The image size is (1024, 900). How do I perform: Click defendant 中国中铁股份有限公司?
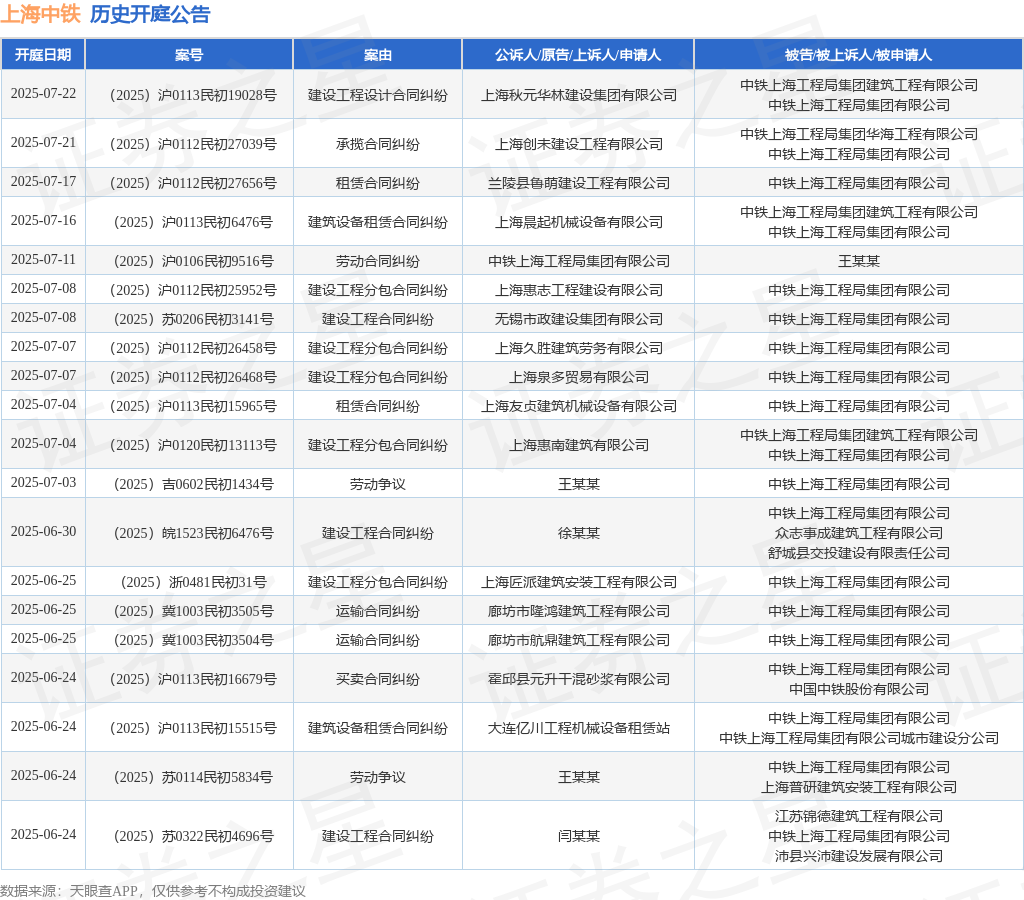[859, 690]
